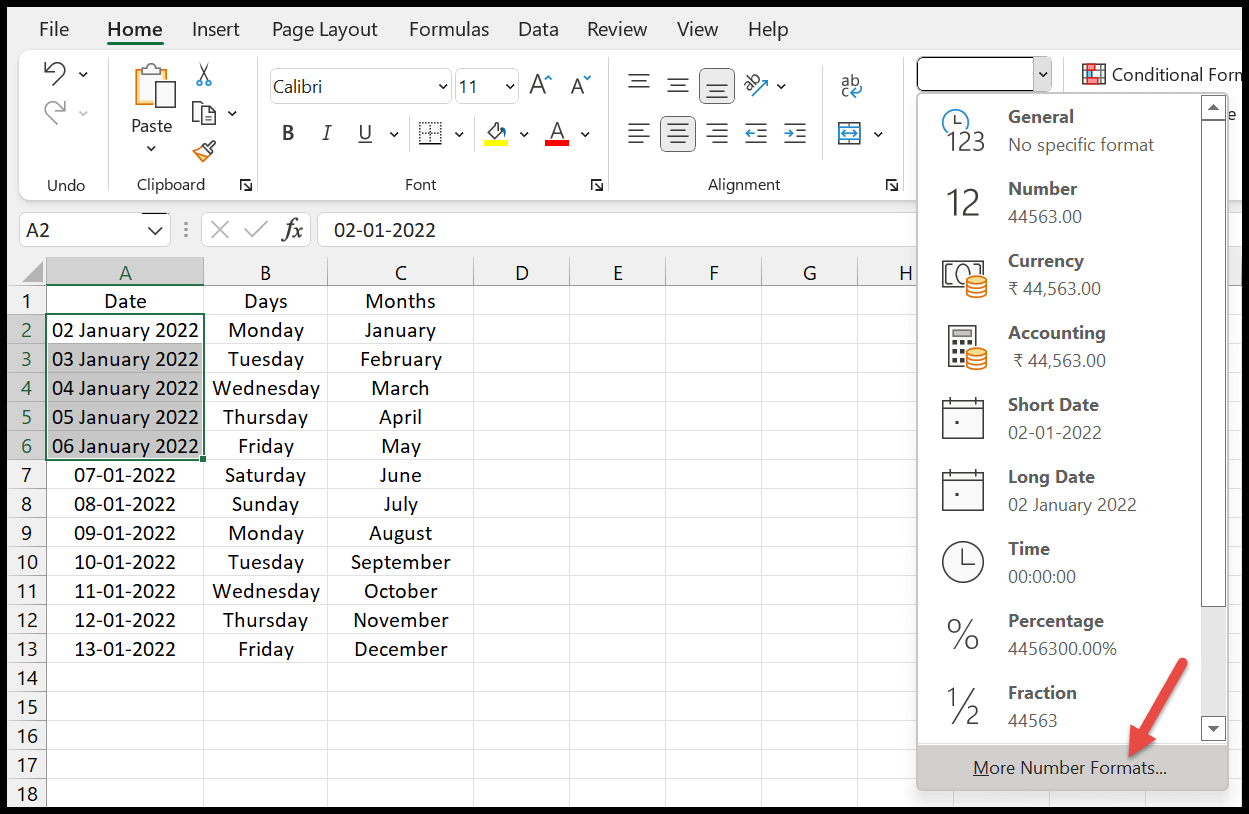Choose Currency format option
The width and height of the screenshot is (1249, 814).
pyautogui.click(x=1059, y=275)
